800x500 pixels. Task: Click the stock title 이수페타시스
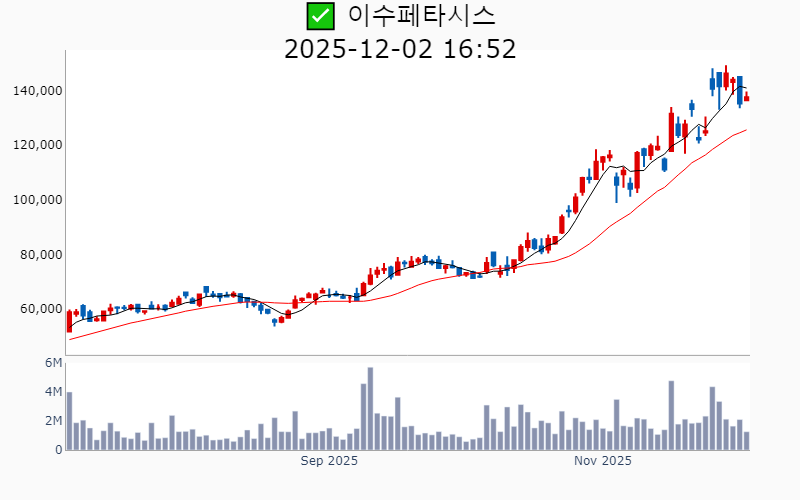coord(421,16)
